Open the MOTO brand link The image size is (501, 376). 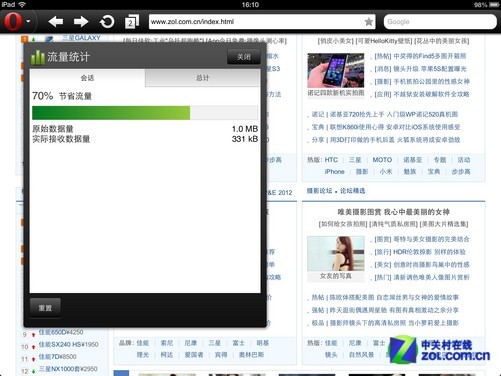click(x=382, y=160)
